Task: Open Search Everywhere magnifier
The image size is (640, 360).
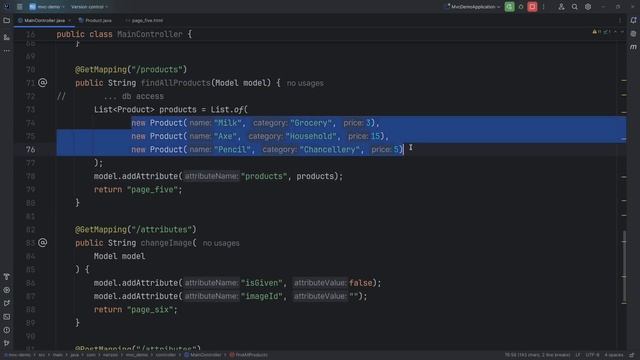Action: (x=574, y=7)
